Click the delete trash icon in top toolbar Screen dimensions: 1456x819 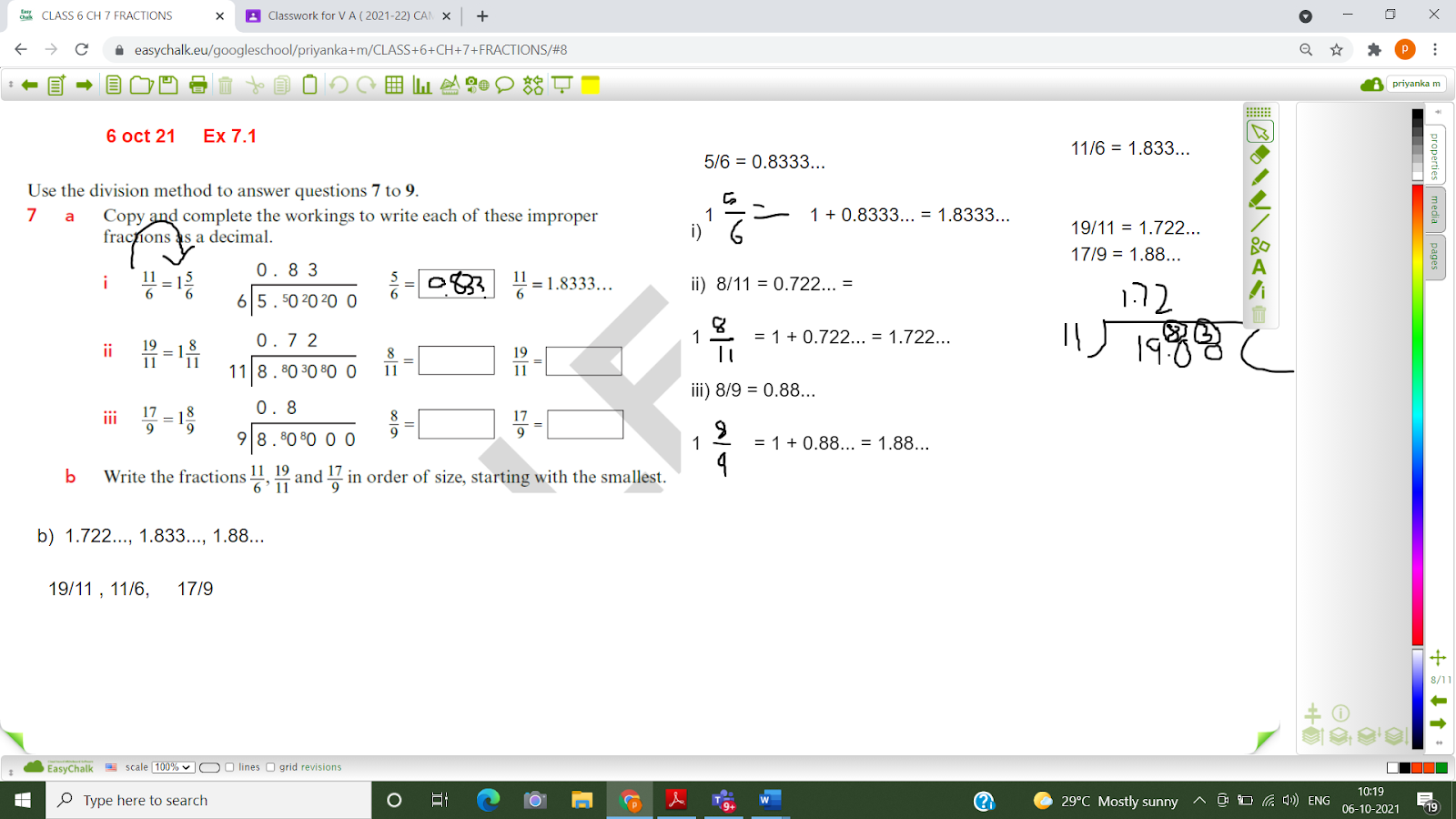[x=226, y=85]
